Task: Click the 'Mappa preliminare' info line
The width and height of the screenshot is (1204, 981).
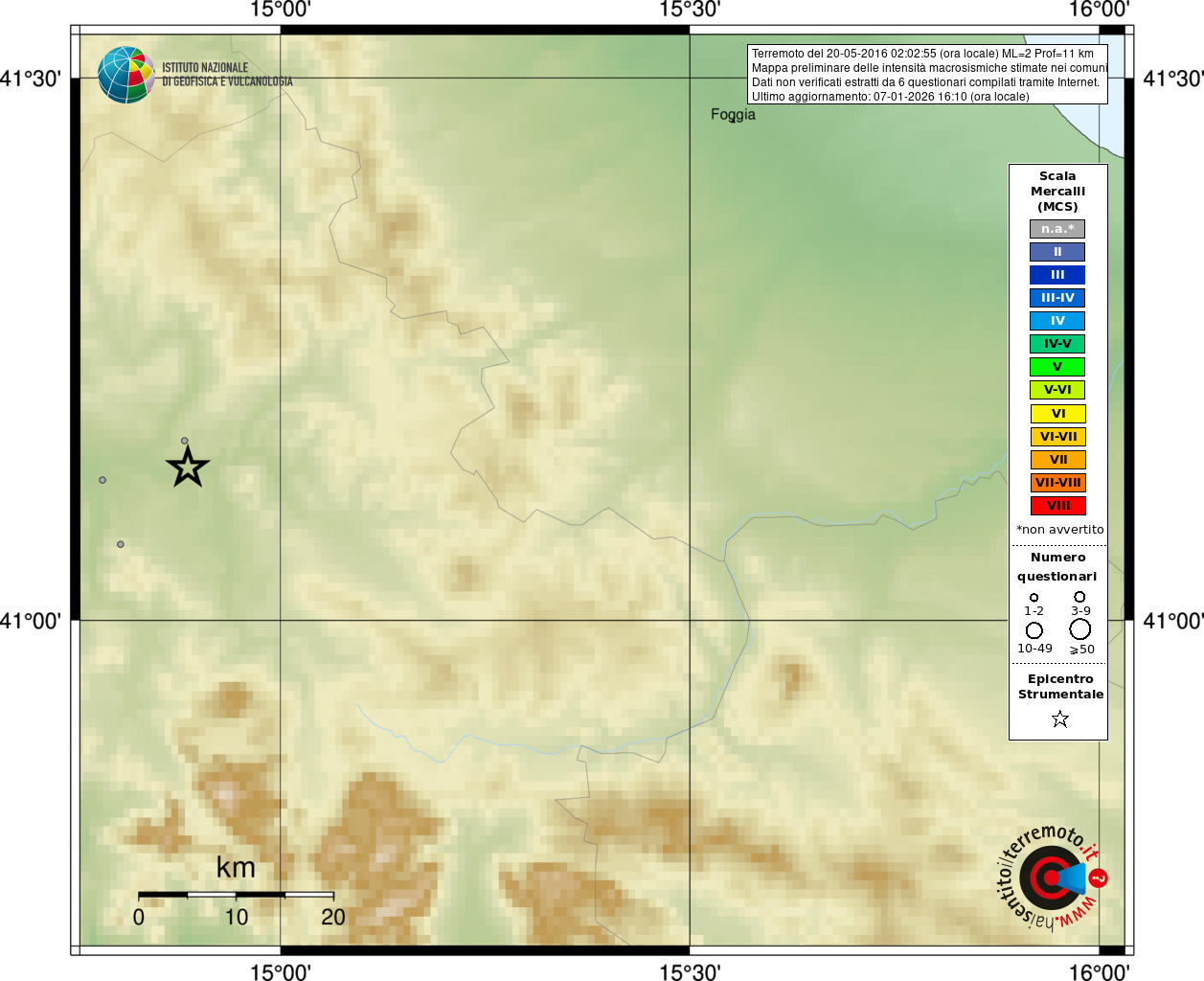Action: [929, 68]
